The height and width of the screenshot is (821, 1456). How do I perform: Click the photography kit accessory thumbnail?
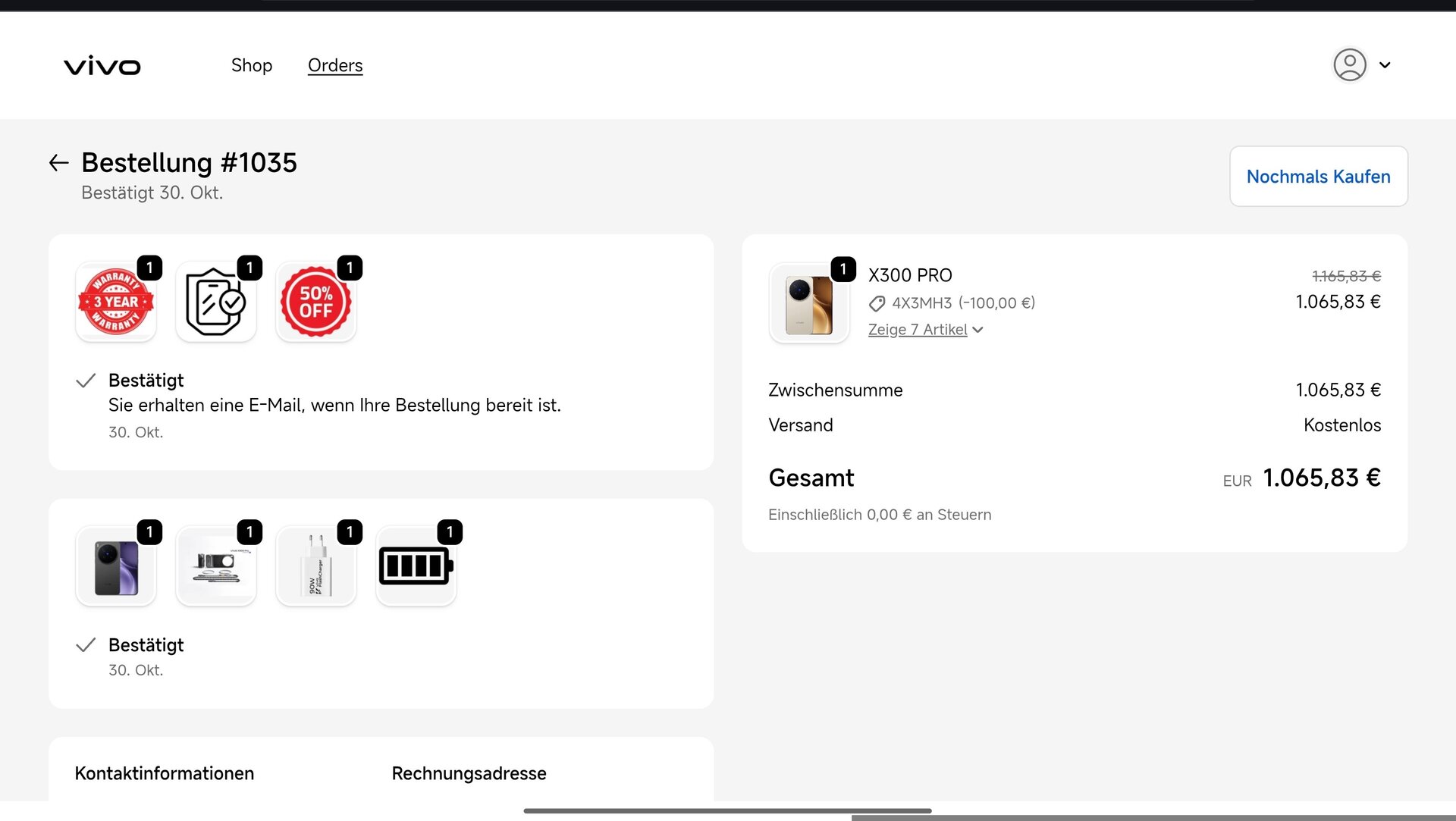coord(216,566)
